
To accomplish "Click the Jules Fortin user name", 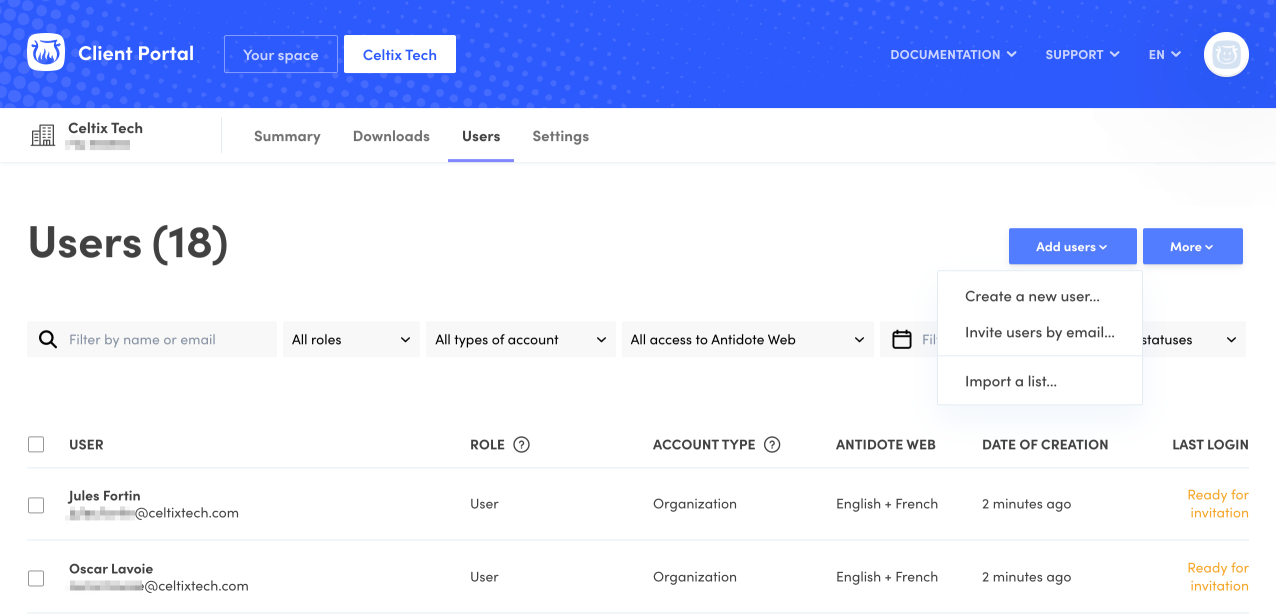I will coord(105,496).
